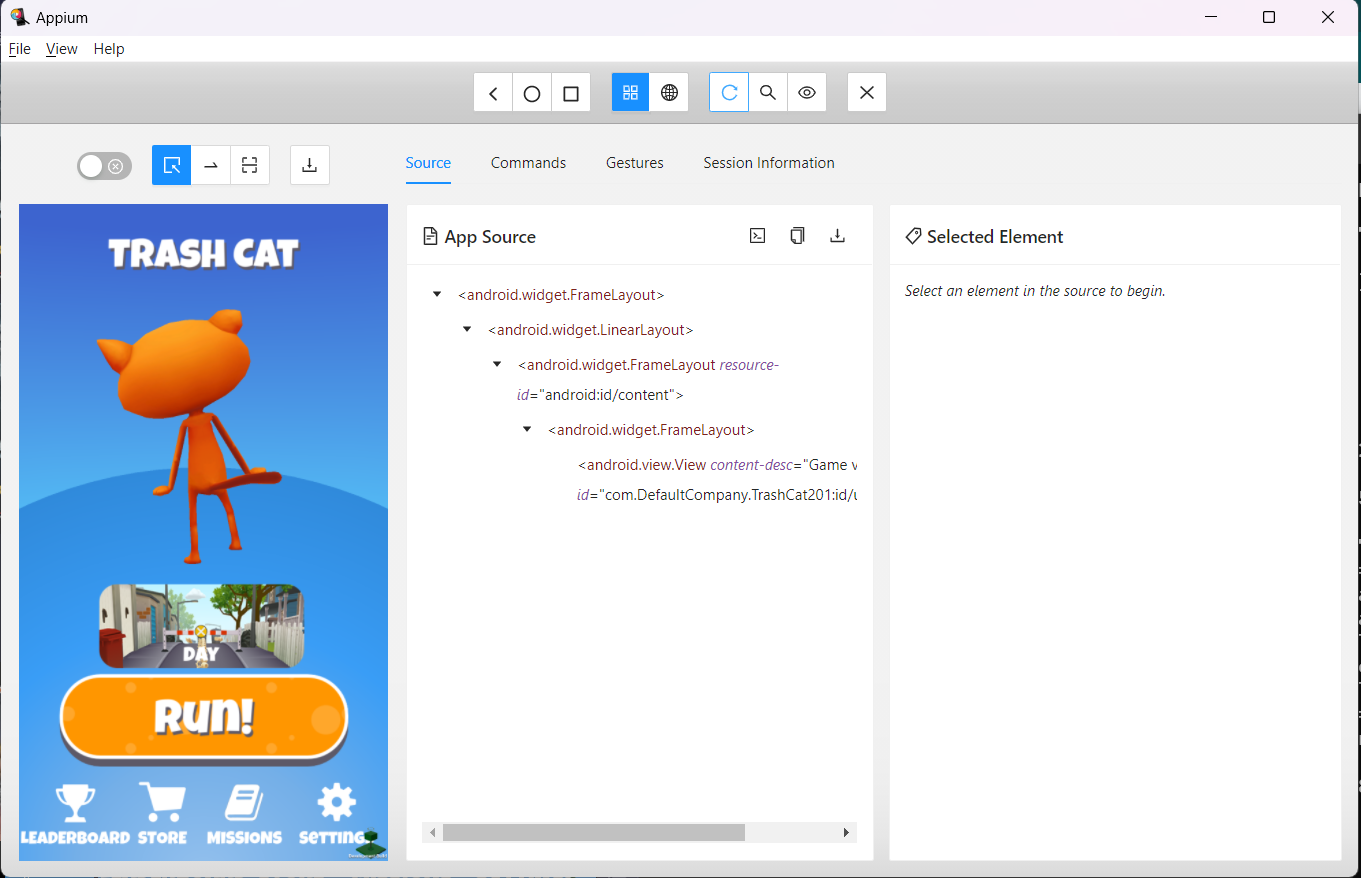Quit the session with the X button
1361x878 pixels.
[x=866, y=91]
